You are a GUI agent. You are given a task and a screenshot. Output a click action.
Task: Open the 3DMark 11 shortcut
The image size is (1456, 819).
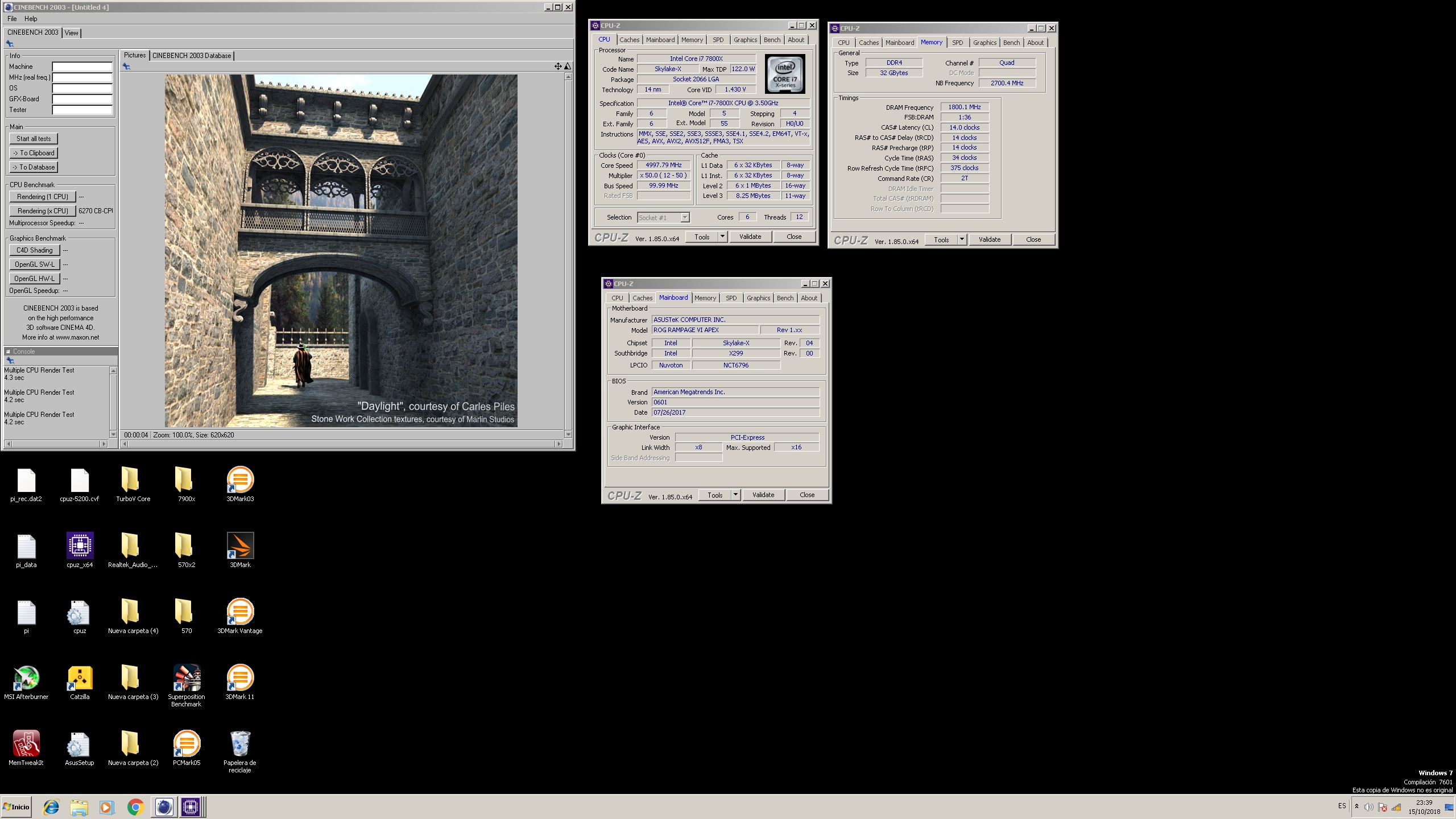240,682
